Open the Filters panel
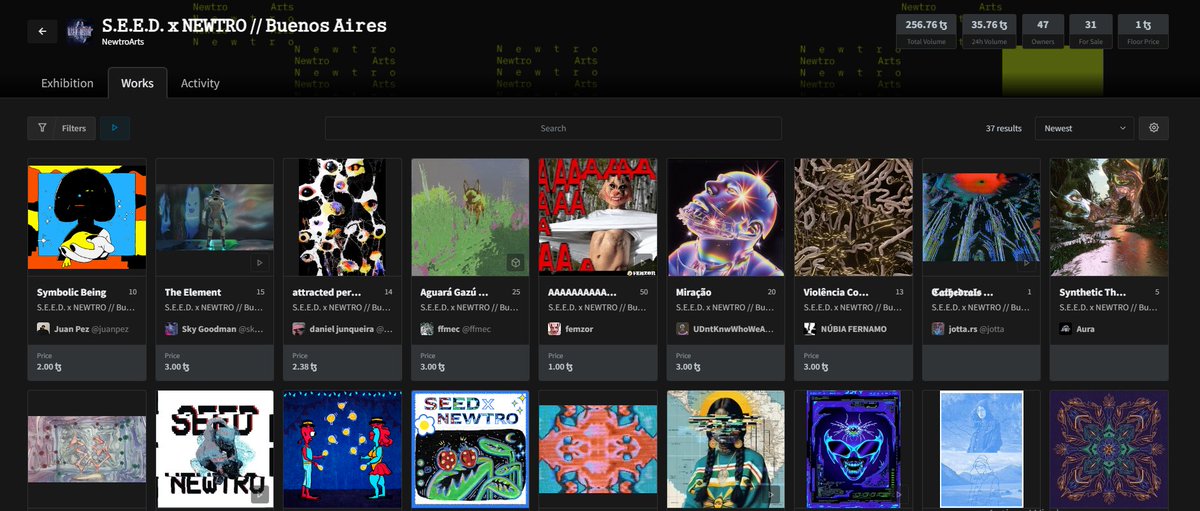This screenshot has width=1200, height=511. click(62, 128)
